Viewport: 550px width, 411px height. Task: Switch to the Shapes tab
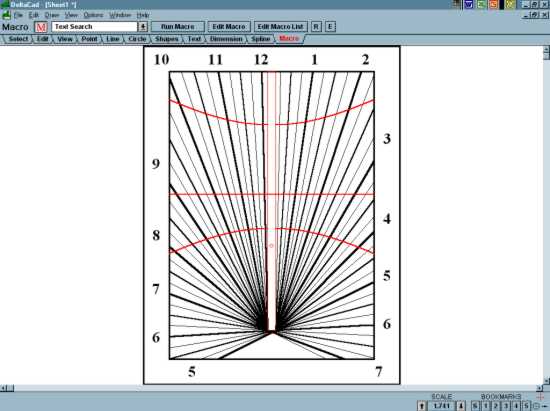pyautogui.click(x=167, y=39)
